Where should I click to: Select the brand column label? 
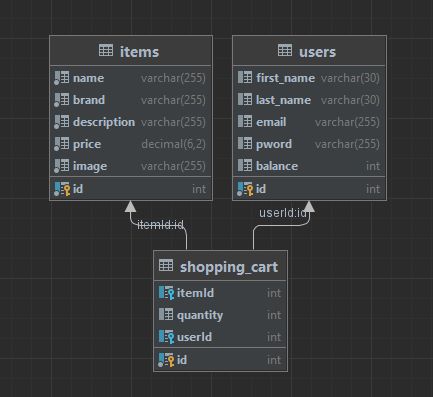89,100
